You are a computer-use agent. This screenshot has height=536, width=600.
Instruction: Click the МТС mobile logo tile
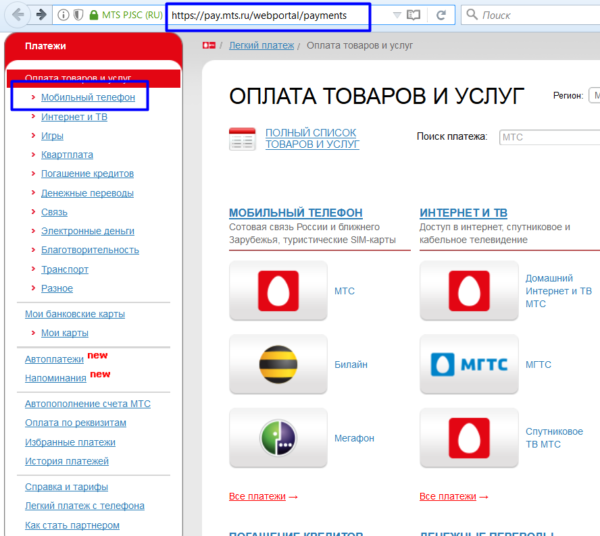[278, 291]
